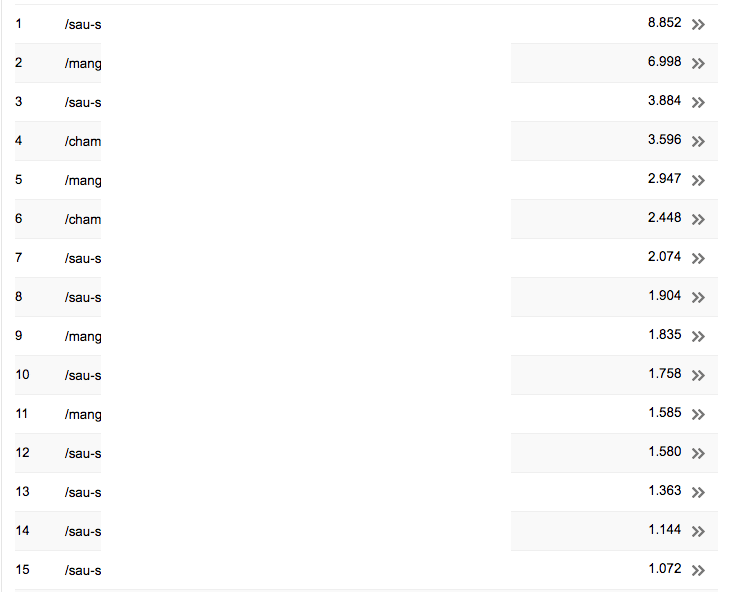Click double-arrow icon next to 1.363
Image resolution: width=741 pixels, height=592 pixels.
pos(698,492)
